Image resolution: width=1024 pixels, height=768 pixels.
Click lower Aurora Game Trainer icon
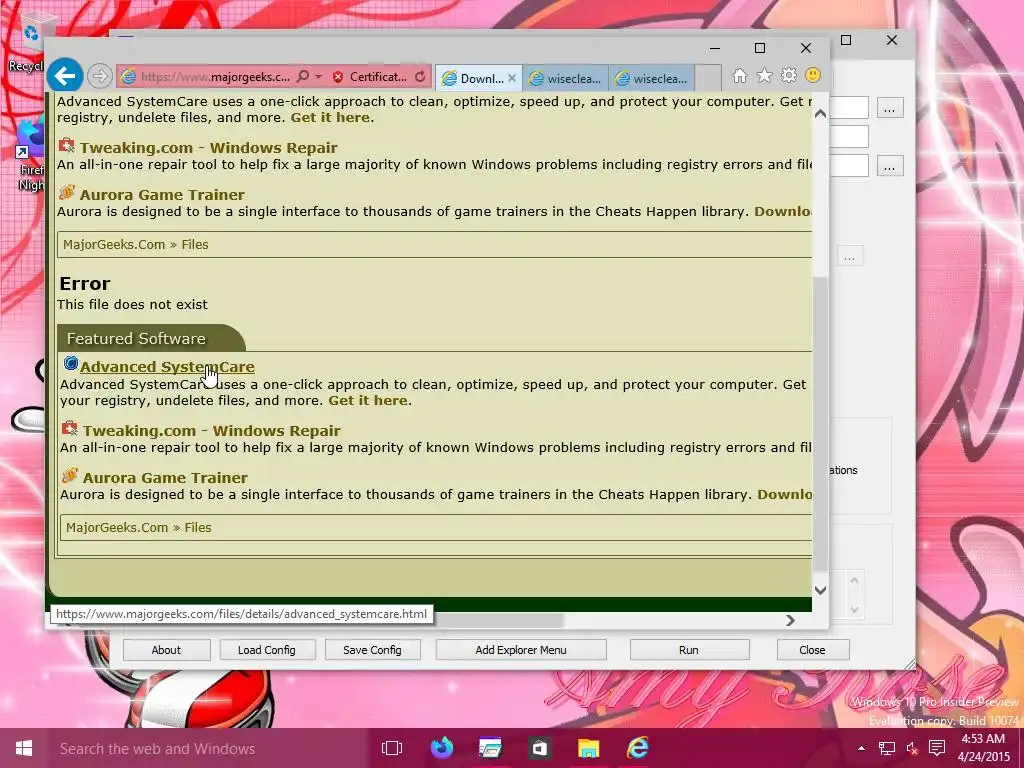pyautogui.click(x=69, y=475)
